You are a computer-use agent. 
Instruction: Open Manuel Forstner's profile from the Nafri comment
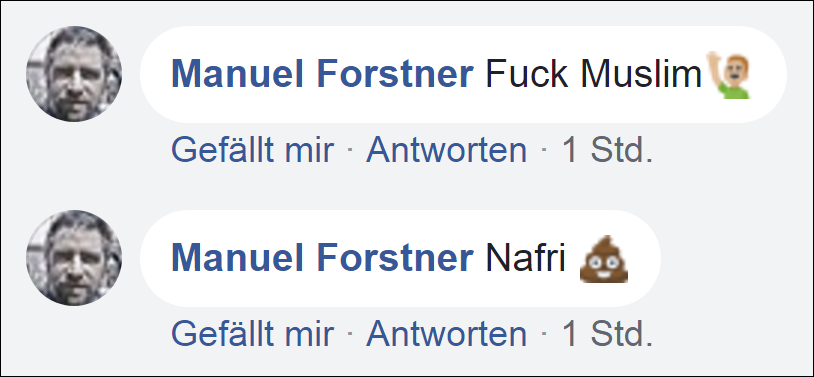(322, 259)
